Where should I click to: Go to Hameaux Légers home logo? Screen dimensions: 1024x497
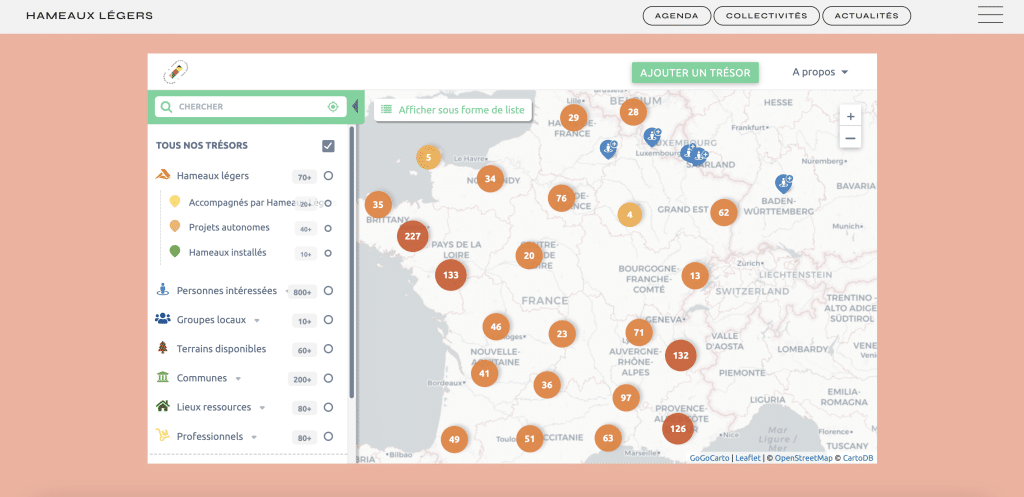(89, 16)
